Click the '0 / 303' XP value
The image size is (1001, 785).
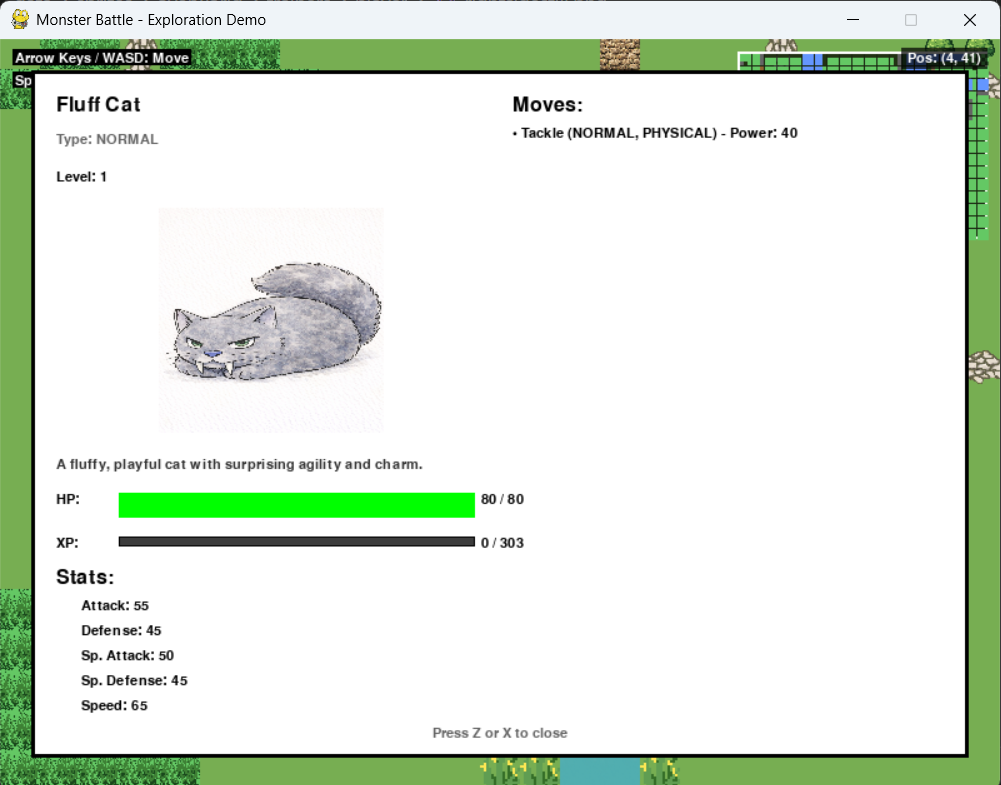pyautogui.click(x=502, y=543)
